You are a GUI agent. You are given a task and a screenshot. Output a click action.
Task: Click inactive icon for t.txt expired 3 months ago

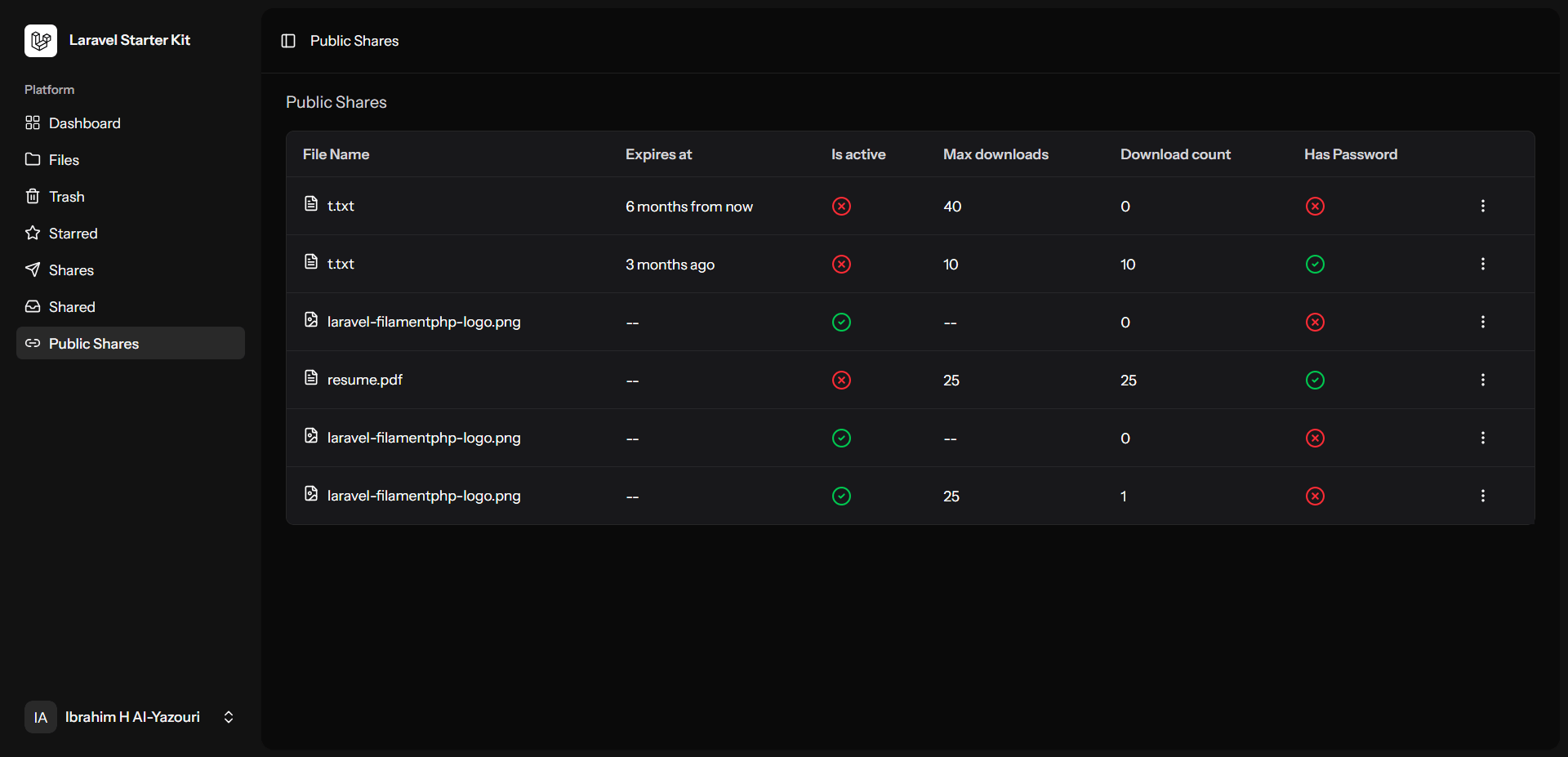[x=841, y=264]
